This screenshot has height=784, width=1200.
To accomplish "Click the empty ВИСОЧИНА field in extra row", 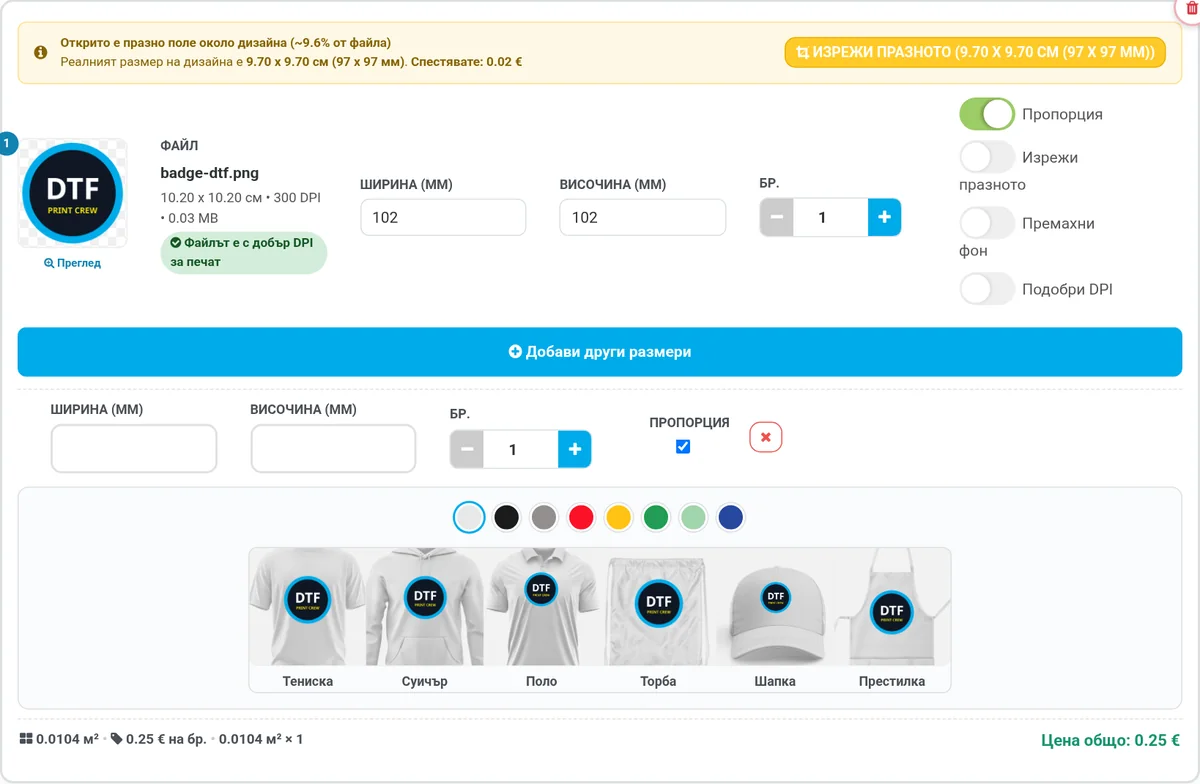I will [333, 449].
